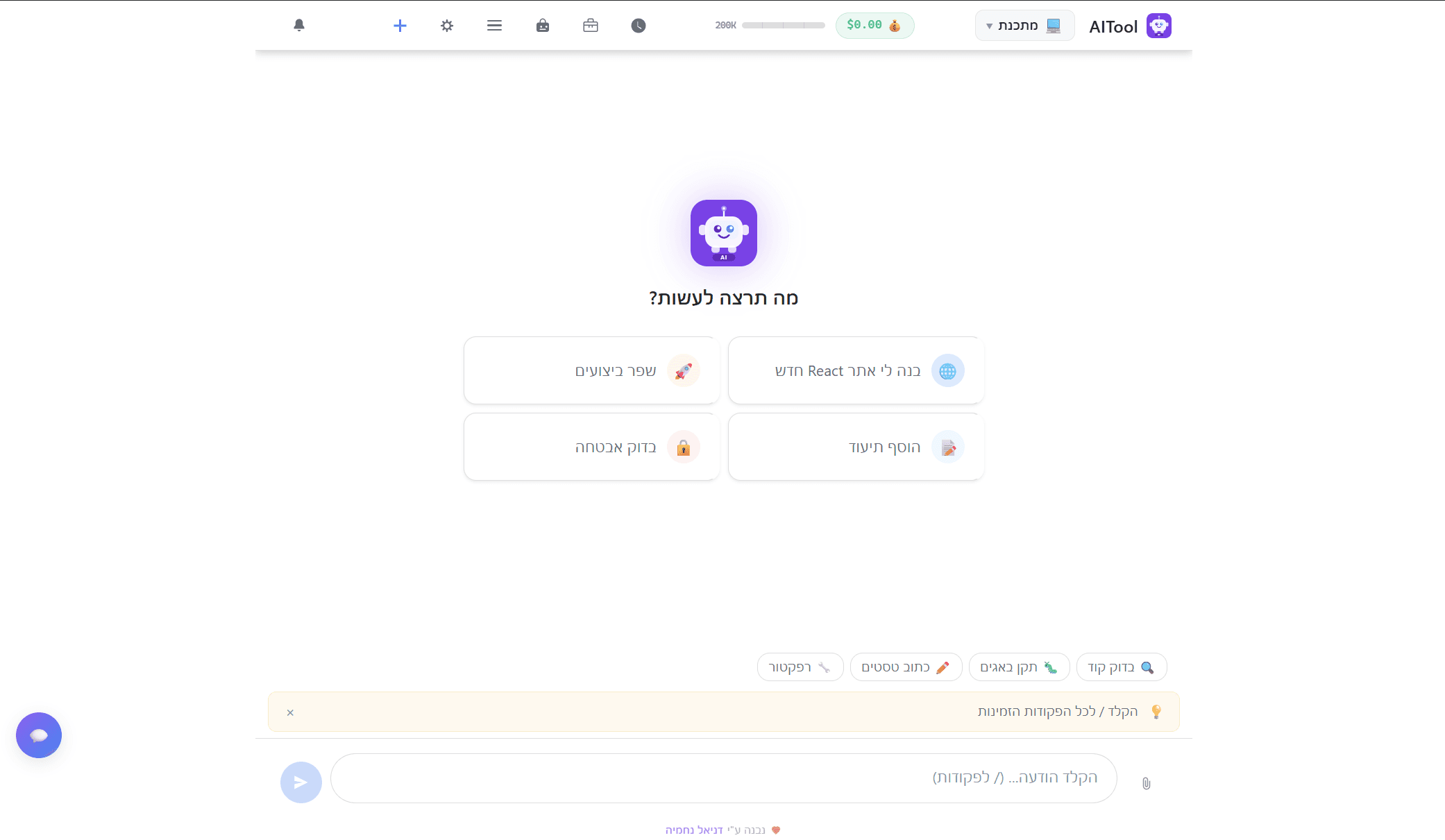The width and height of the screenshot is (1445, 840).
Task: Select the 'בנה לי אתר React חדש' card
Action: [856, 371]
